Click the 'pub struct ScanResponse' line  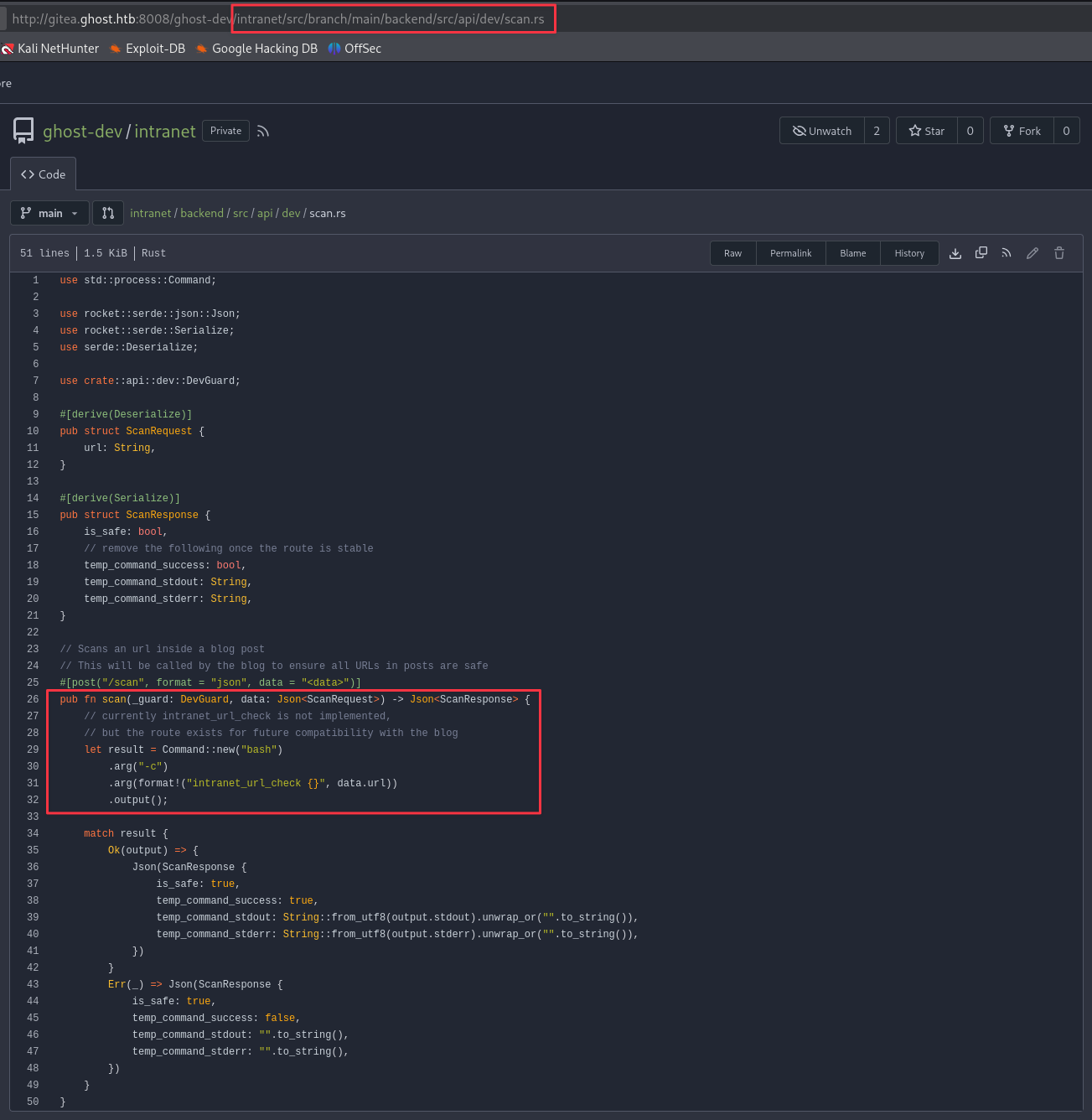[x=135, y=515]
